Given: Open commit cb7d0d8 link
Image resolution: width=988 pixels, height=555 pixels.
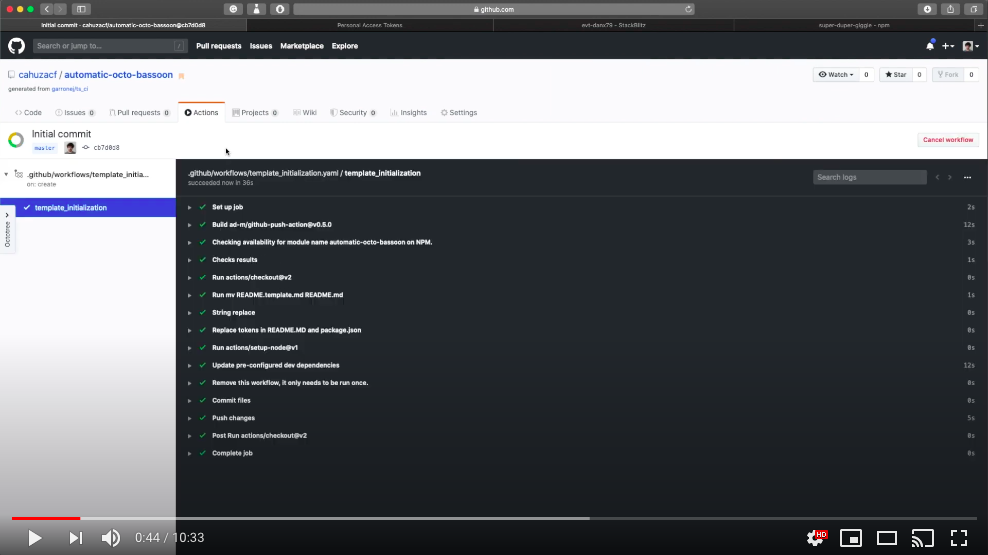Looking at the screenshot, I should tap(106, 148).
